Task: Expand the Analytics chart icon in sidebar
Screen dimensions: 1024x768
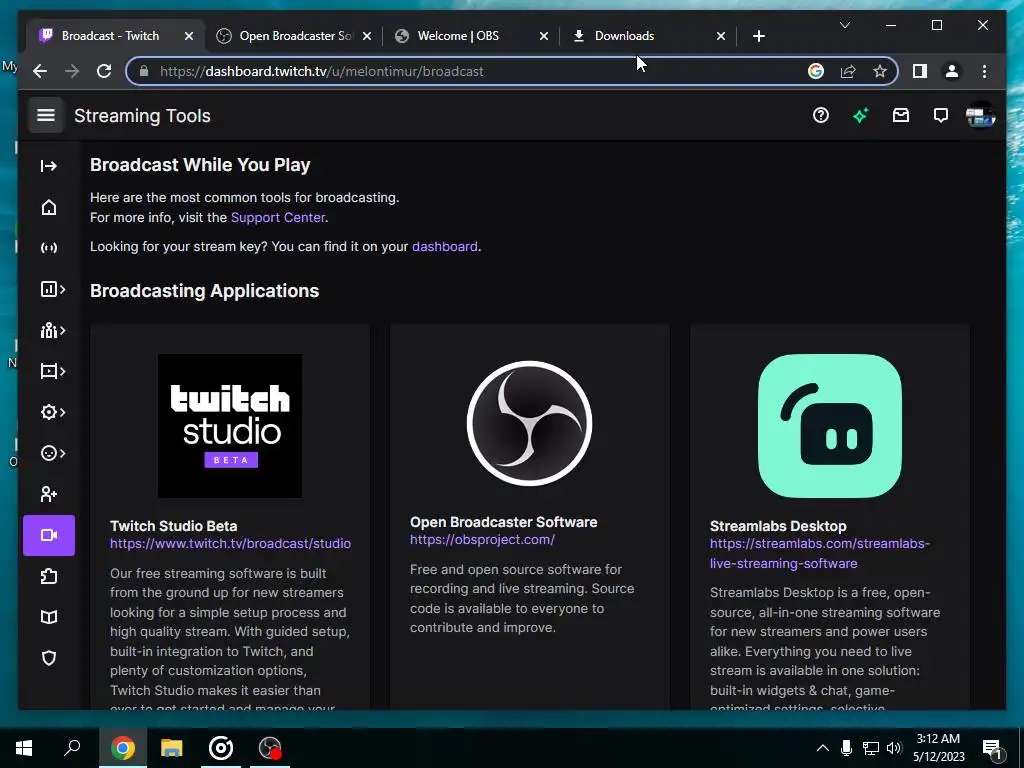Action: [52, 289]
